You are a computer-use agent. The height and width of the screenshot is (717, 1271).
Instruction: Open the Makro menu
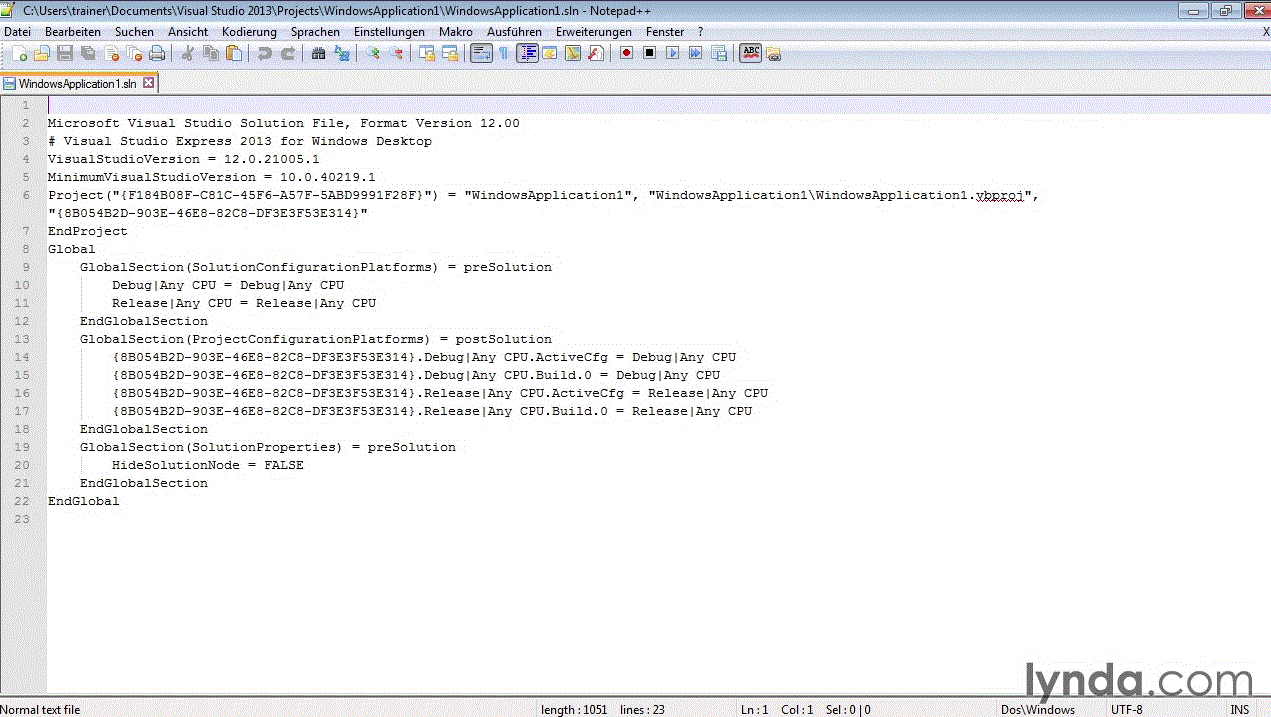click(x=456, y=32)
